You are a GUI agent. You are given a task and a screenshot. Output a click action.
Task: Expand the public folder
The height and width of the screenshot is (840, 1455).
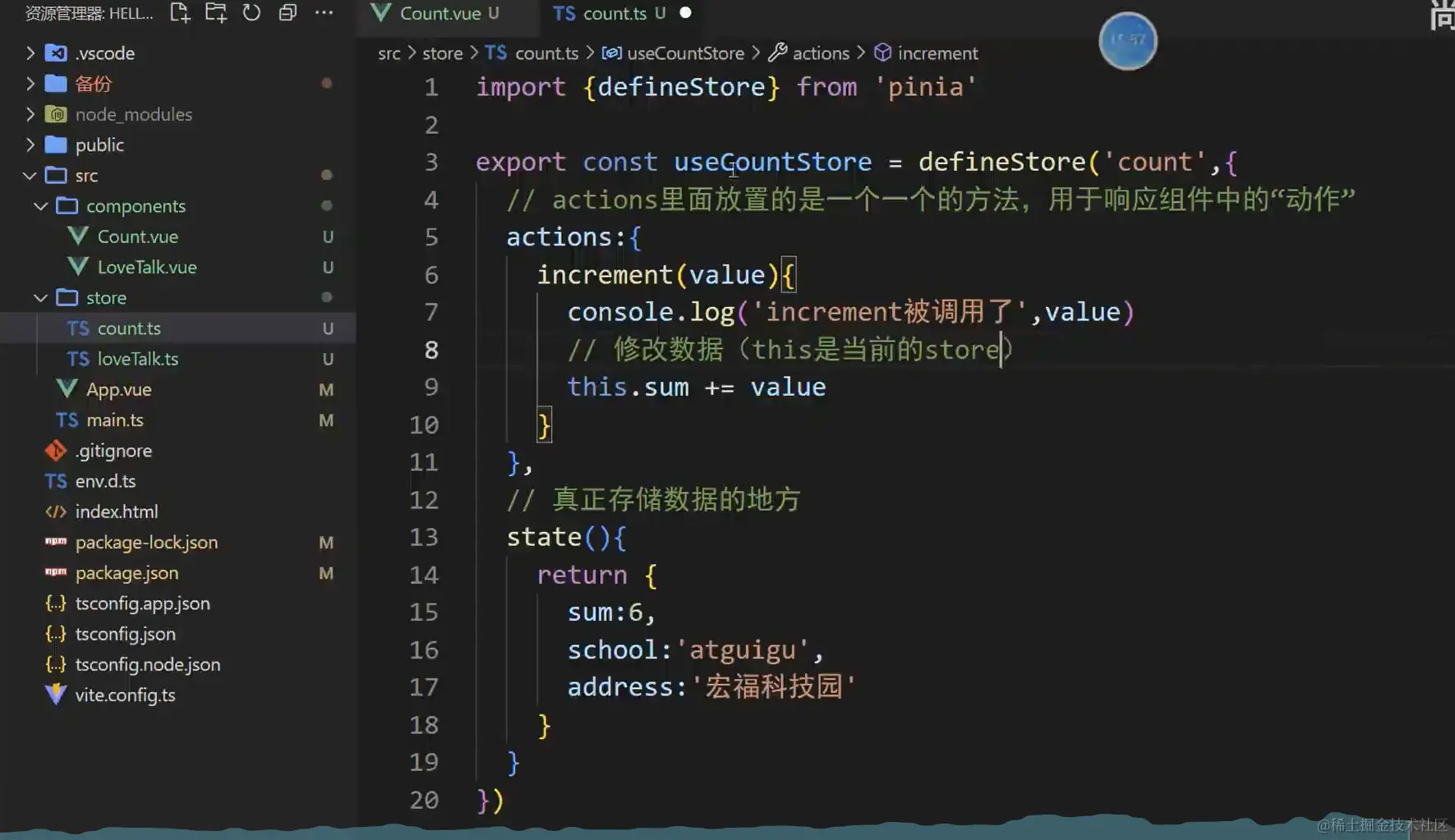[30, 145]
